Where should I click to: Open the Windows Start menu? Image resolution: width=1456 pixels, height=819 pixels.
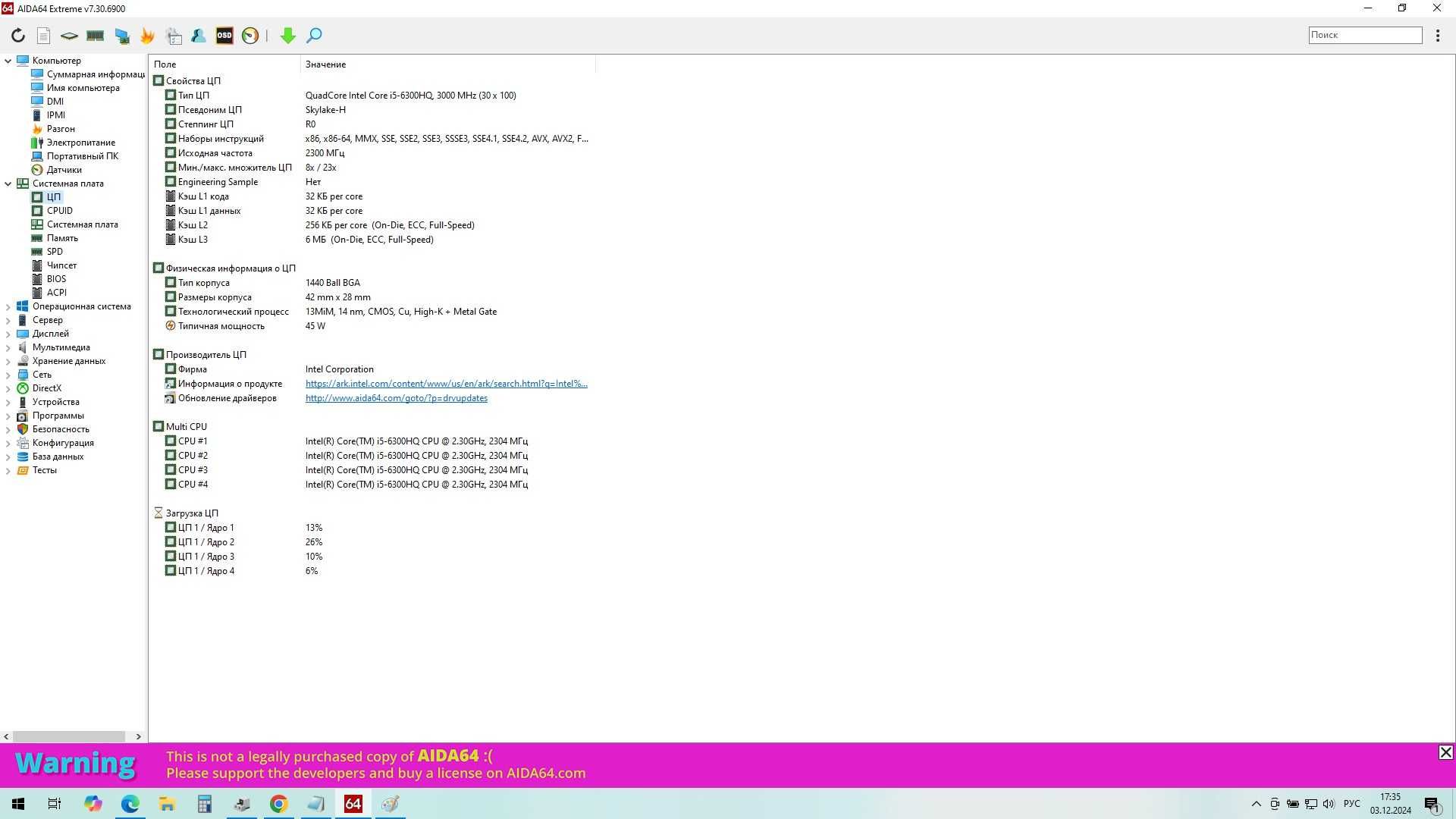pos(18,804)
